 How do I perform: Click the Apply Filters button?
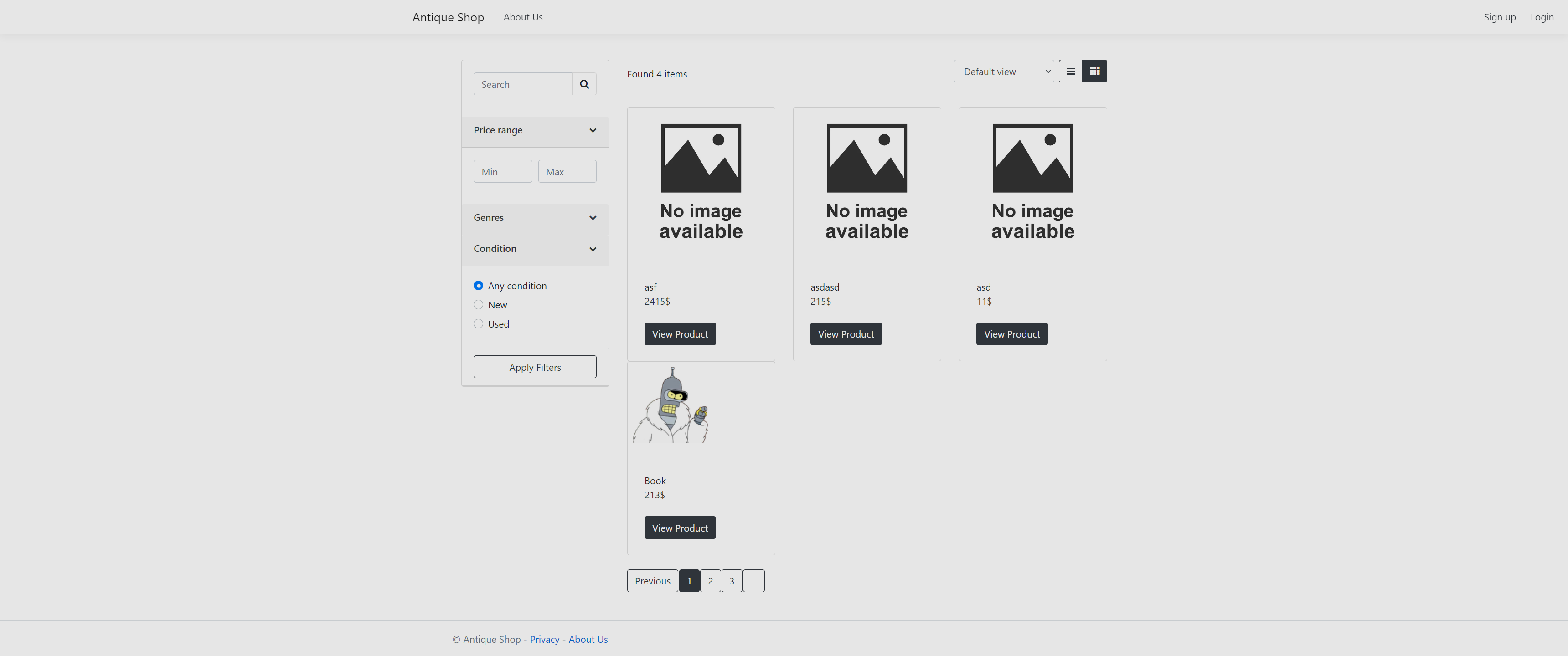click(x=534, y=367)
